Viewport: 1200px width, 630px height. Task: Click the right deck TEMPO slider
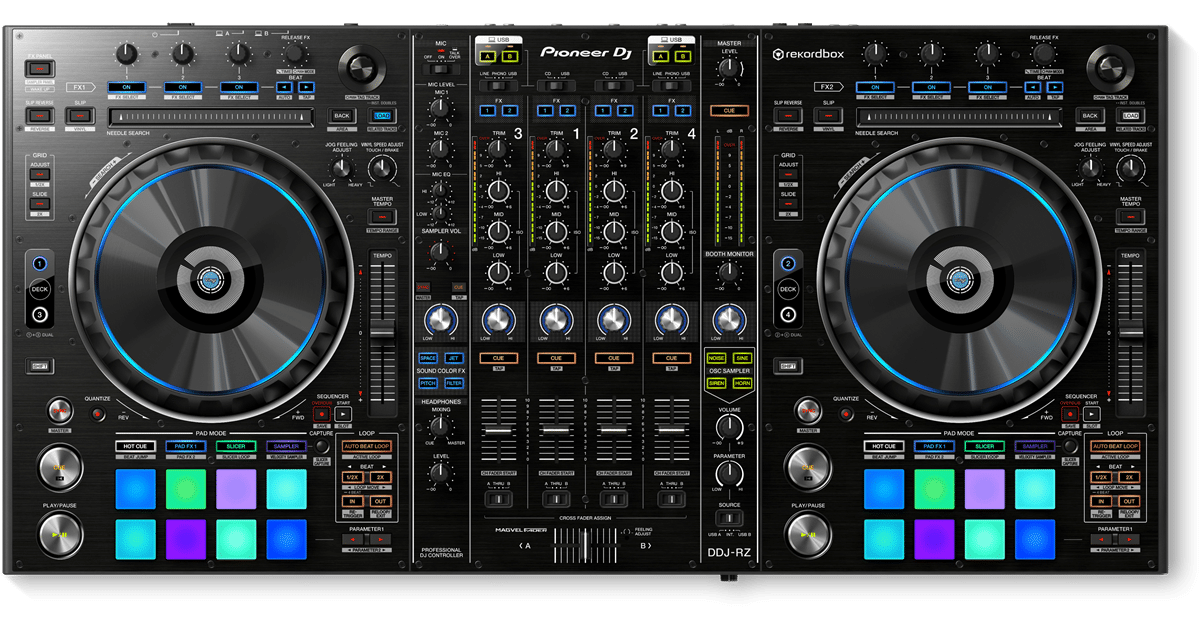(x=1132, y=330)
